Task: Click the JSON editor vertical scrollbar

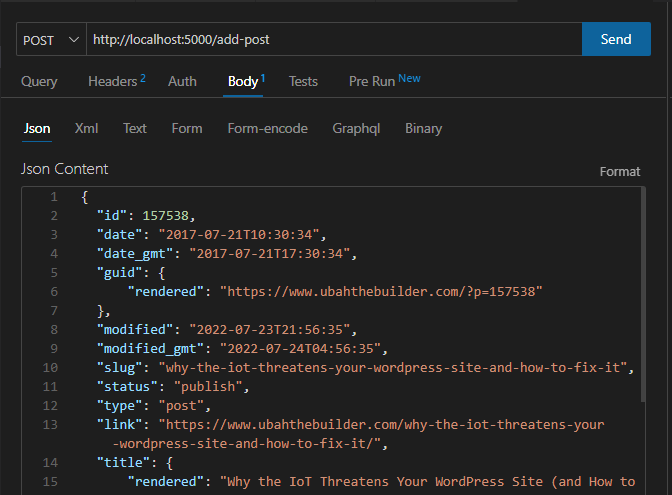Action: click(642, 300)
